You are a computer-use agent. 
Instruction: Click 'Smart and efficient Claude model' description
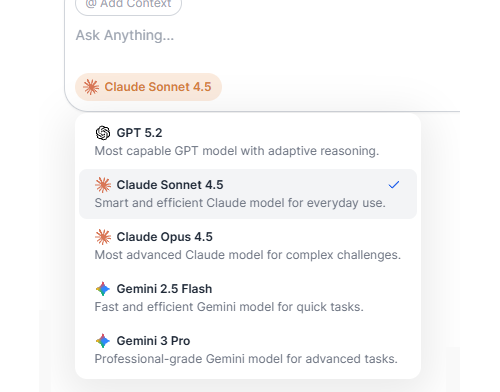[240, 203]
